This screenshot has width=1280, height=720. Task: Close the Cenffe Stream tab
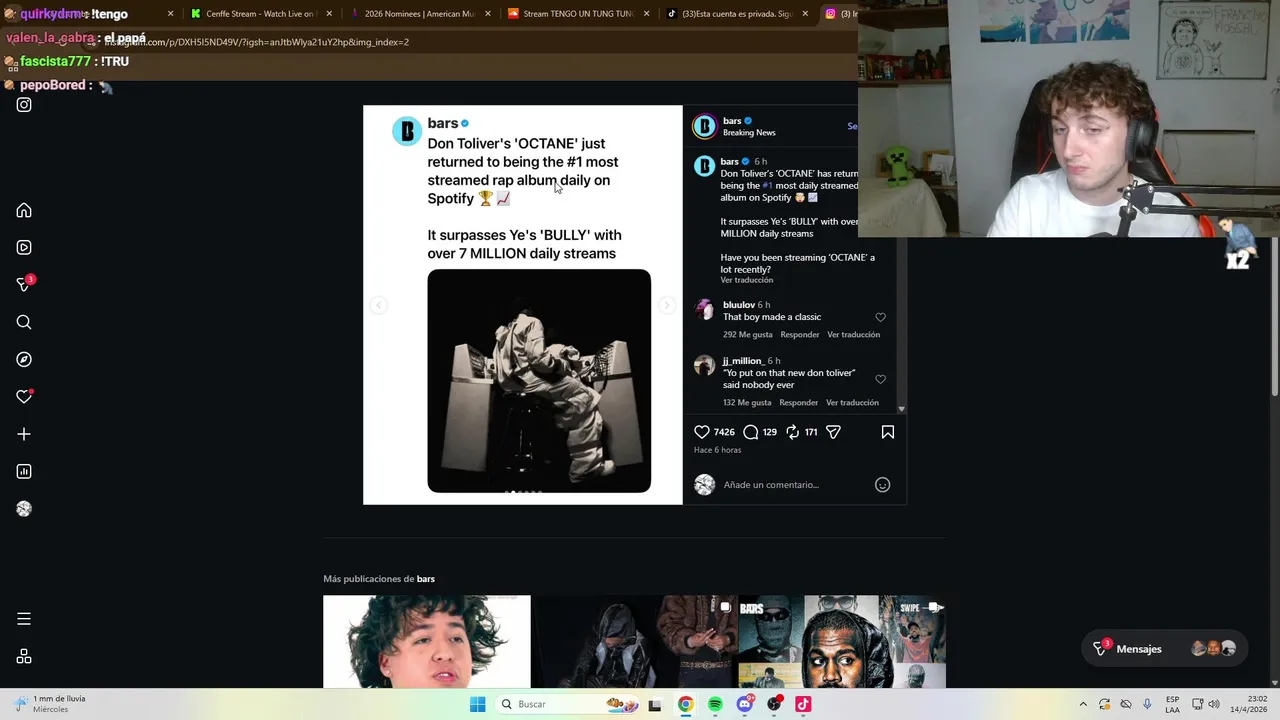329,14
